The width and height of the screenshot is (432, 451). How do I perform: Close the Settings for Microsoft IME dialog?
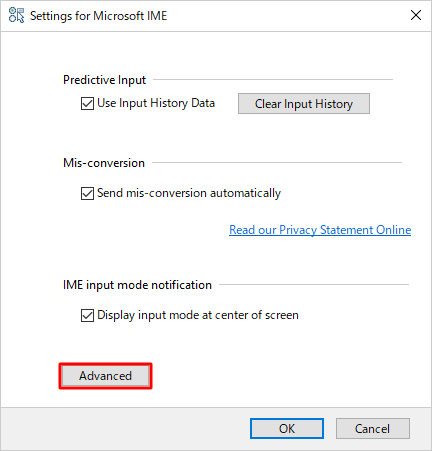[x=416, y=15]
